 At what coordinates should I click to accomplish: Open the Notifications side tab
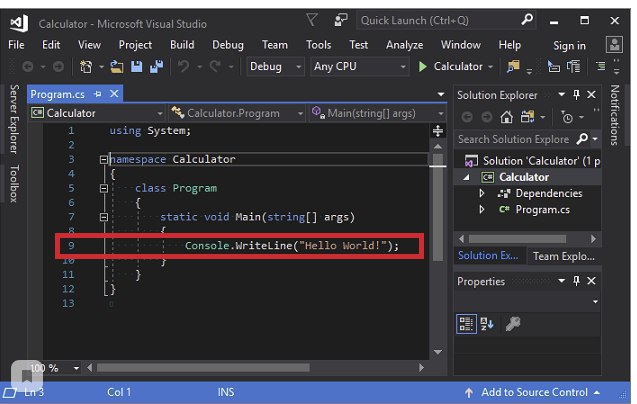[x=615, y=115]
